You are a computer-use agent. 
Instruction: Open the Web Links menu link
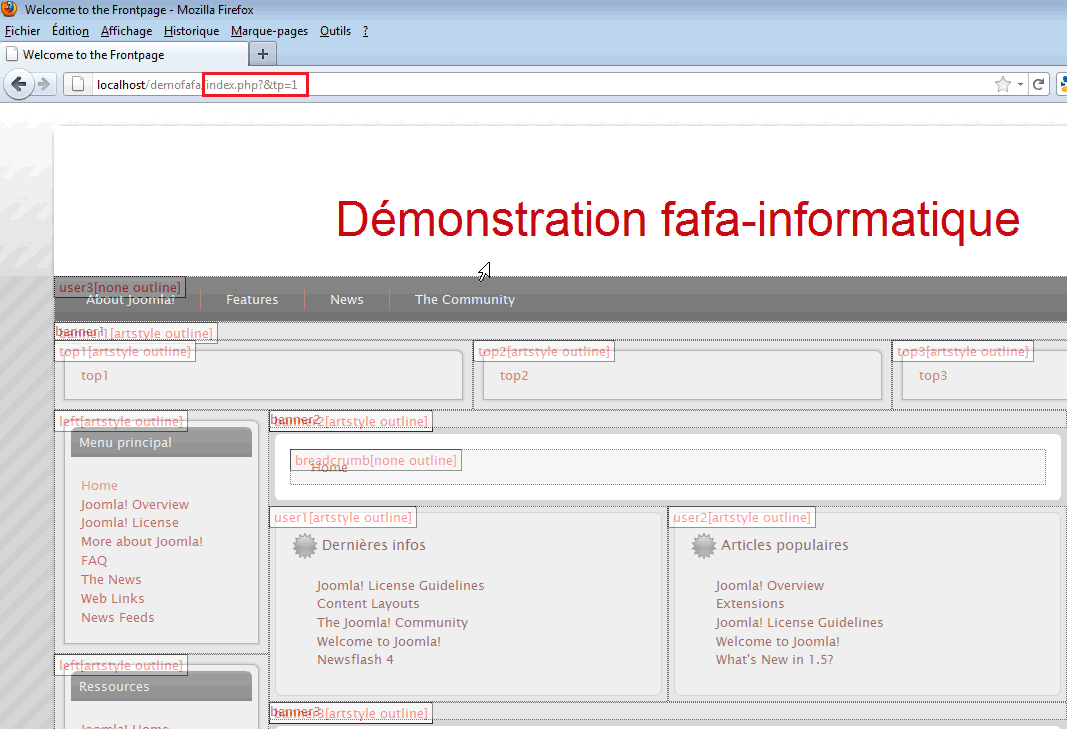[112, 598]
